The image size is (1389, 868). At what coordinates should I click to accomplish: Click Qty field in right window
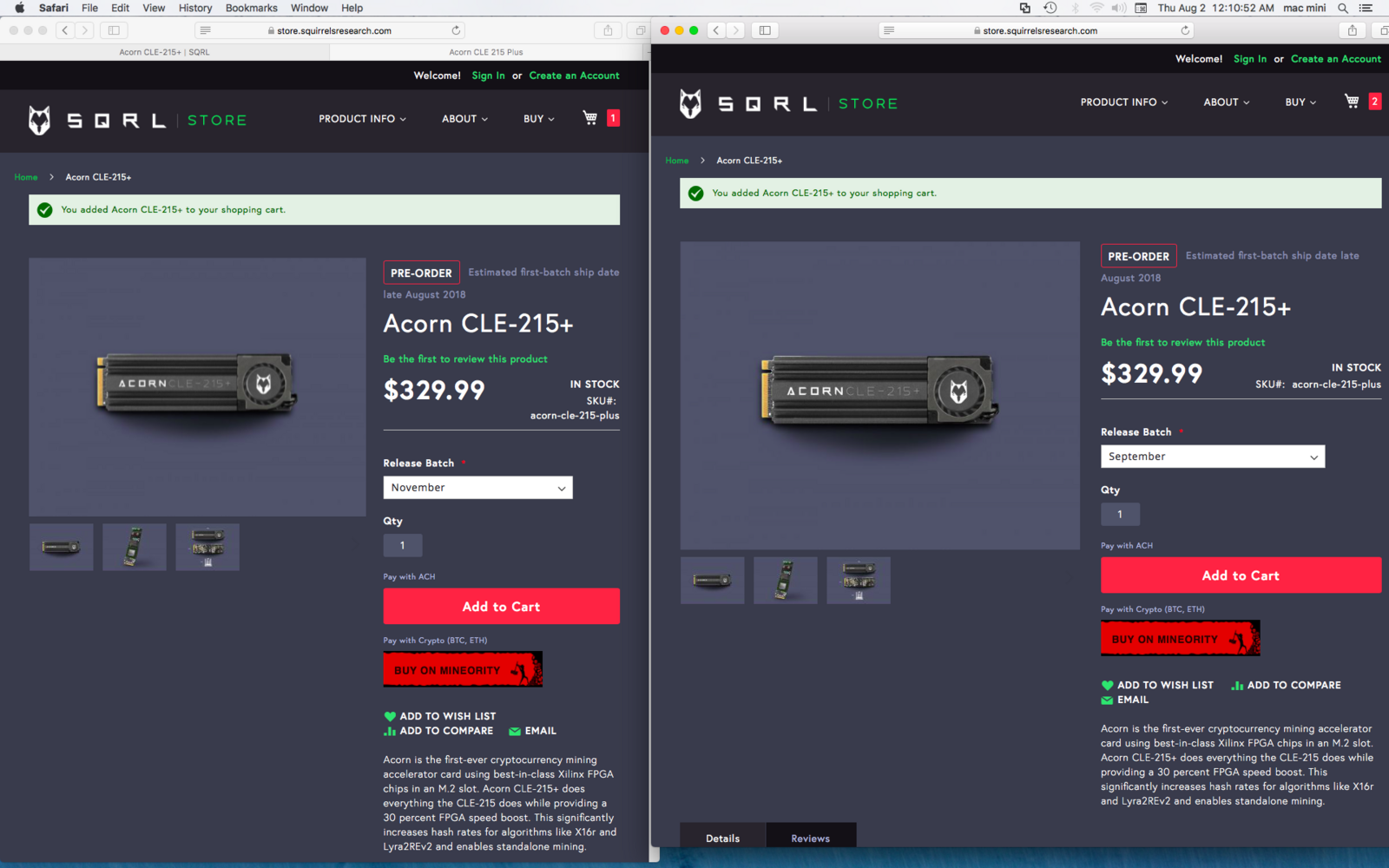point(1120,514)
